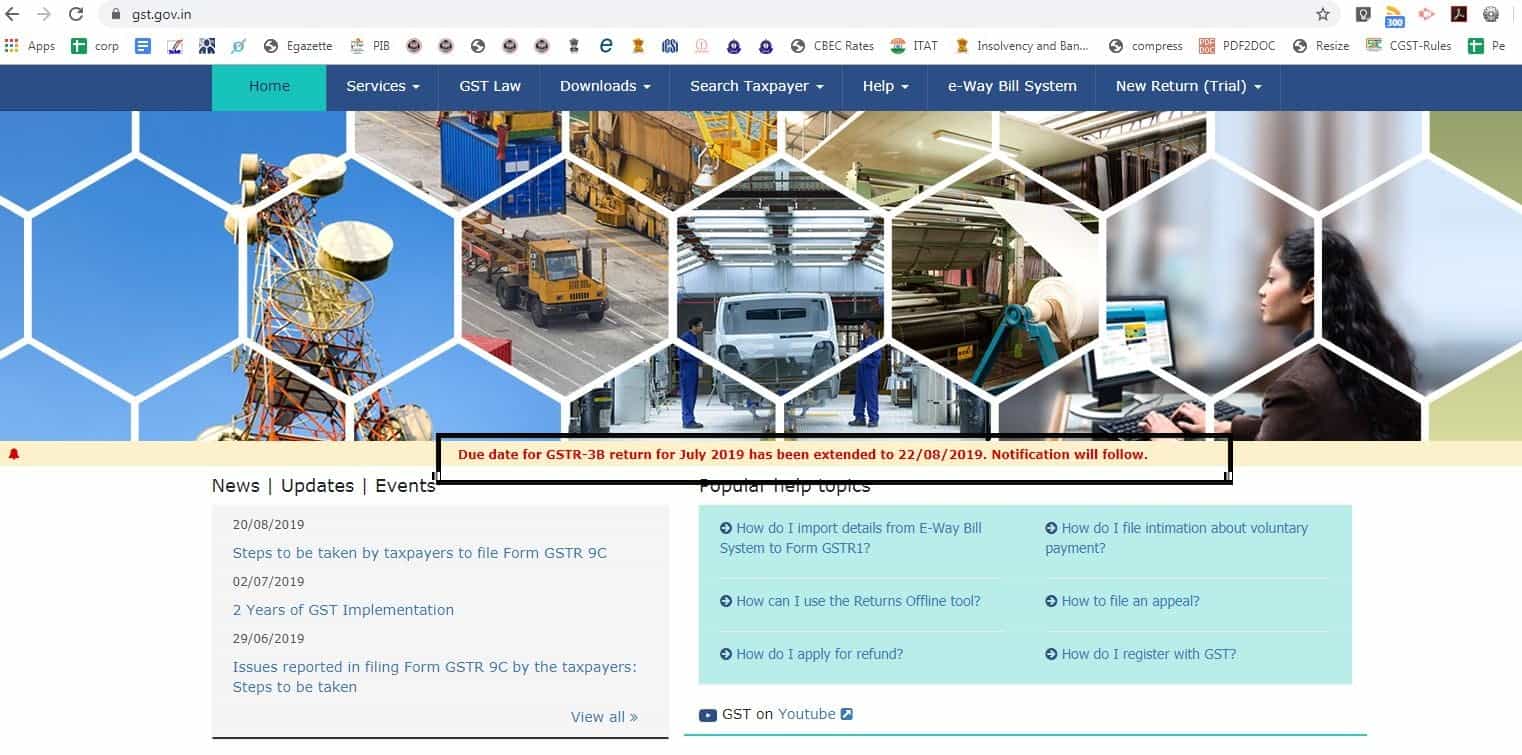Open the CBEC Rates bookmark
The image size is (1522, 755).
832,46
